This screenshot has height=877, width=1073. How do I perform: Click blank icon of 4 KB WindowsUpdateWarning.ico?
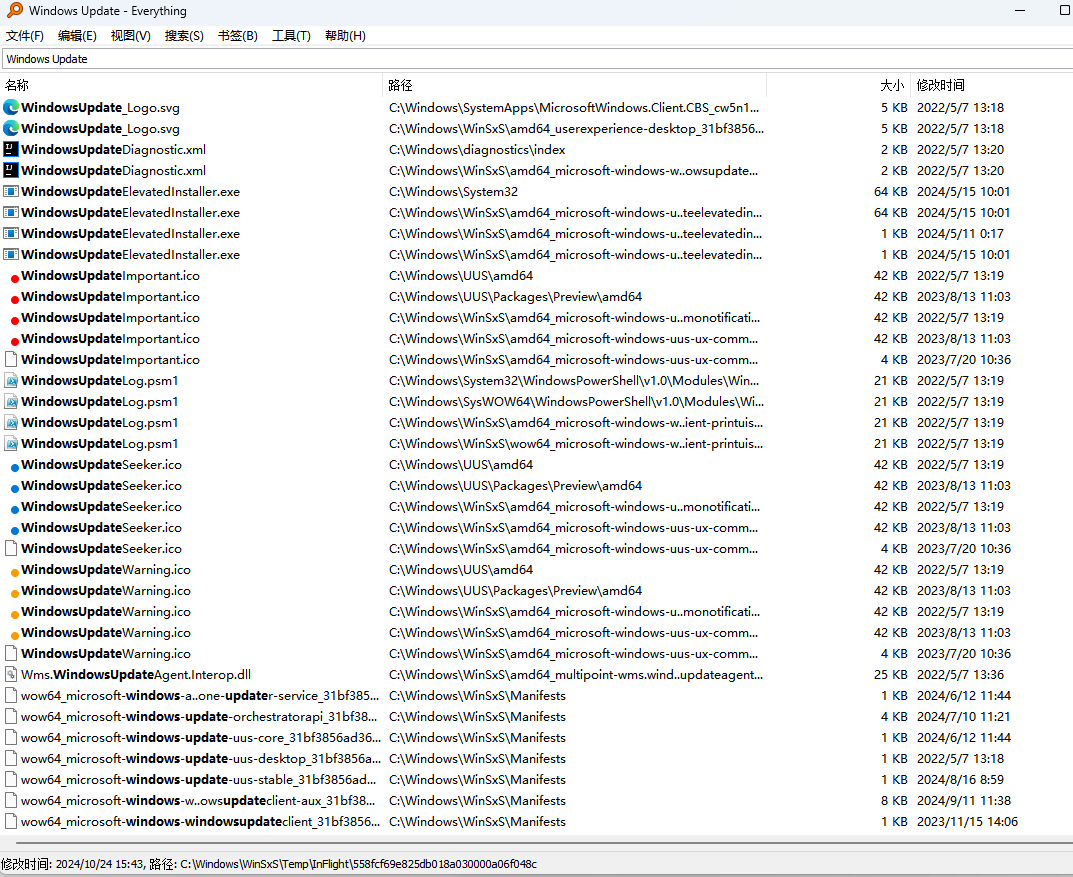tap(11, 653)
